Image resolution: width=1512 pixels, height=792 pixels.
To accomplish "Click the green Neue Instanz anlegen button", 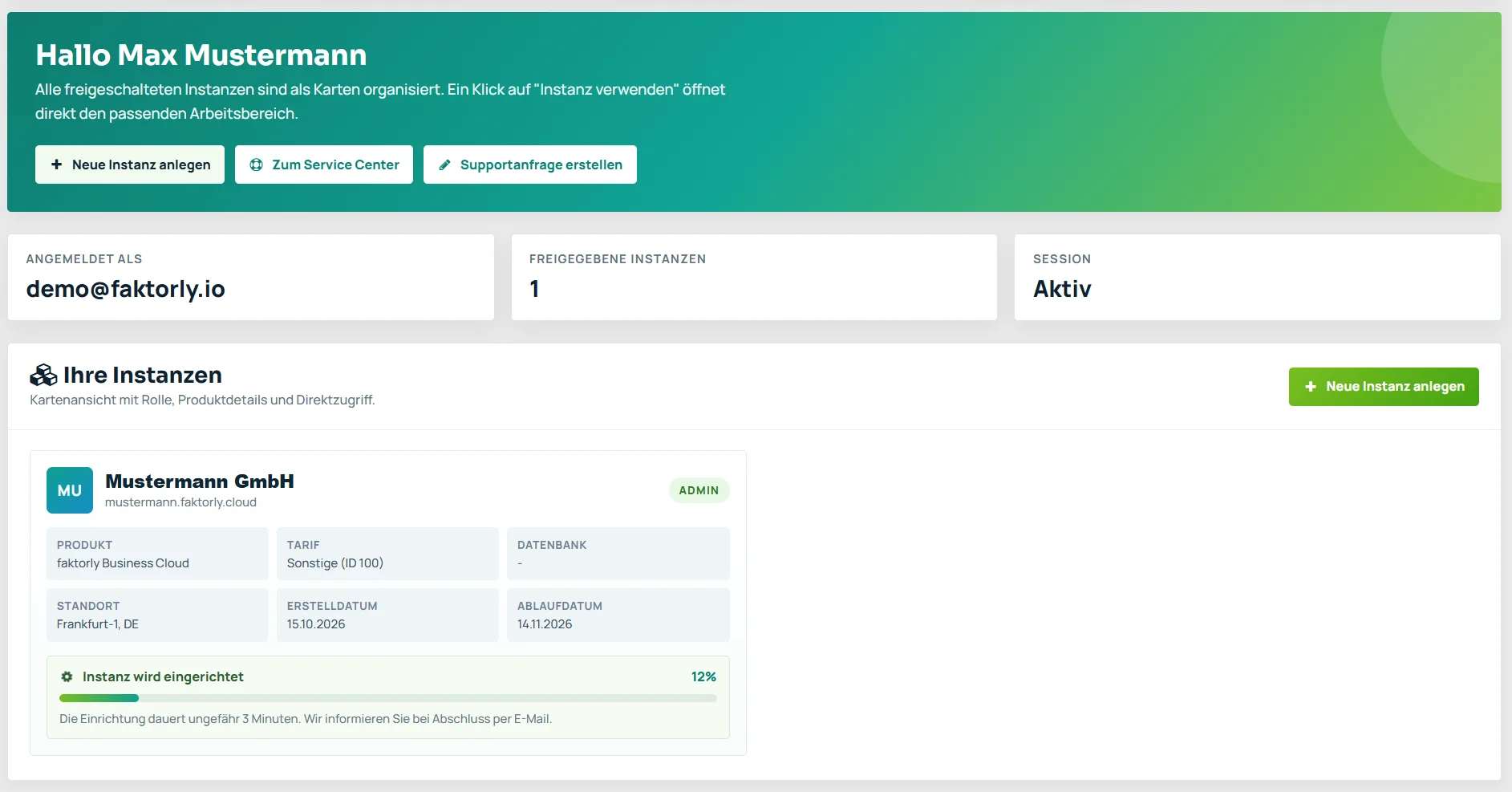I will point(1384,387).
